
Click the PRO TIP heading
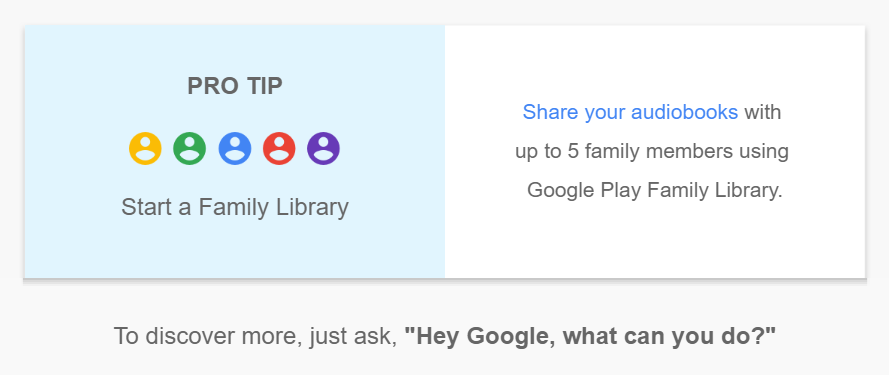pos(235,86)
